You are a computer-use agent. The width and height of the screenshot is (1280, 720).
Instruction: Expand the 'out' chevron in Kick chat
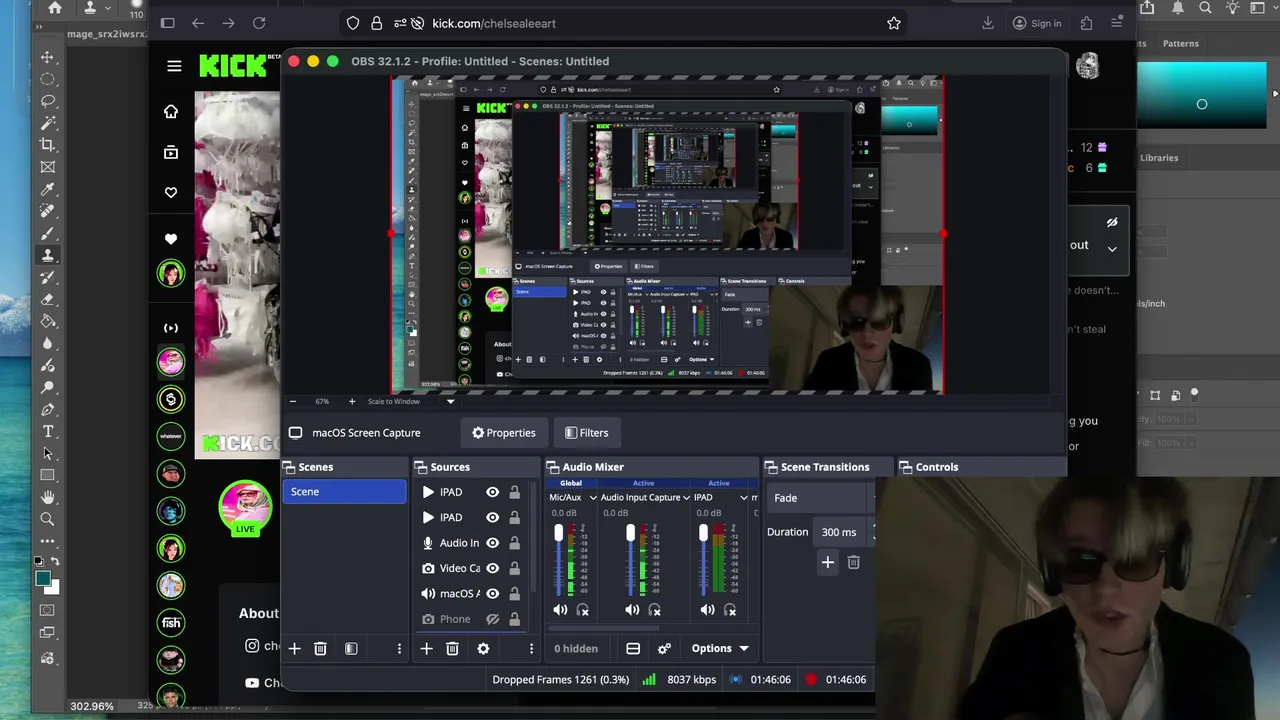click(x=1112, y=248)
